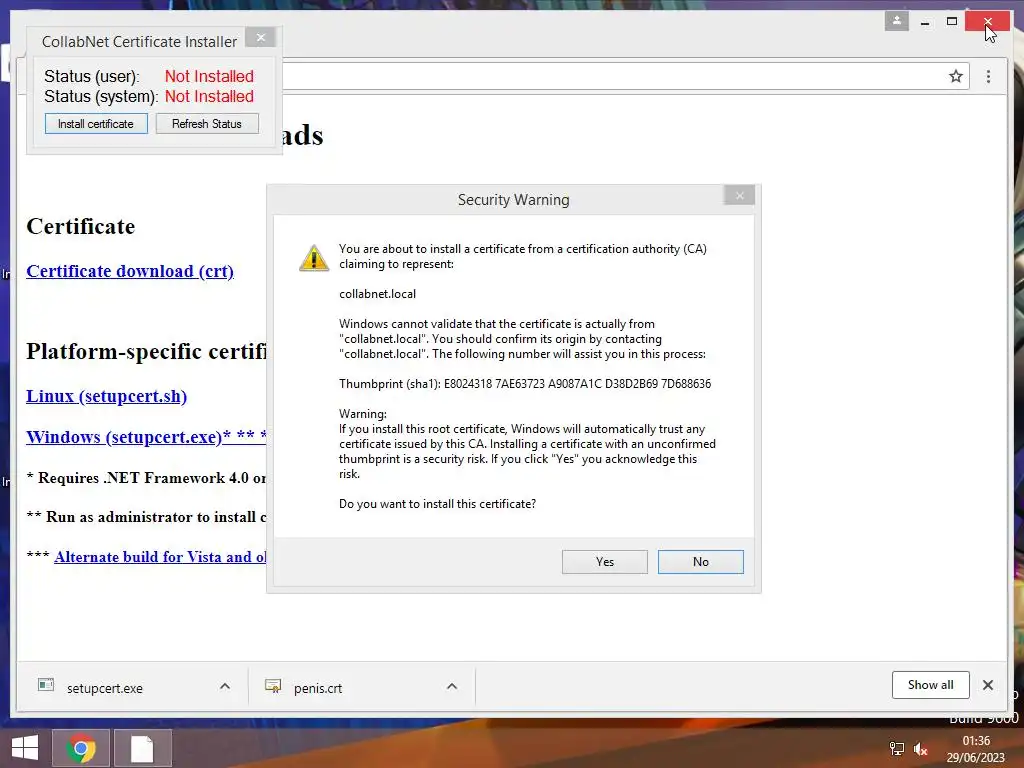Close the downloads bar
1024x768 pixels.
pos(988,685)
